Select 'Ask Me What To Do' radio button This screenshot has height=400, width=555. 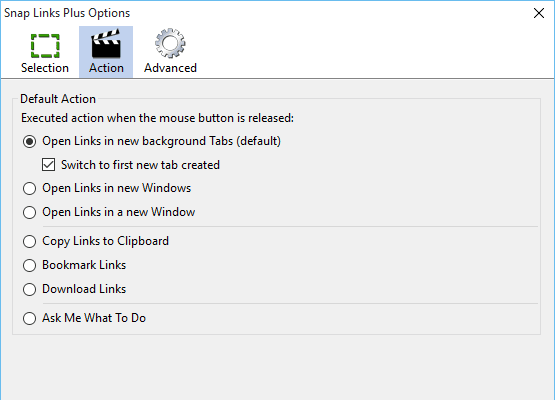(29, 318)
